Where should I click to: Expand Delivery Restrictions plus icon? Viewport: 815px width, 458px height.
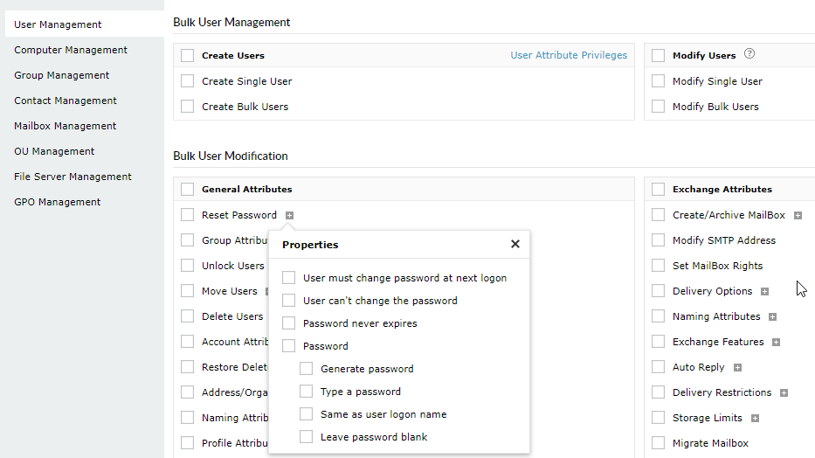pyautogui.click(x=784, y=393)
